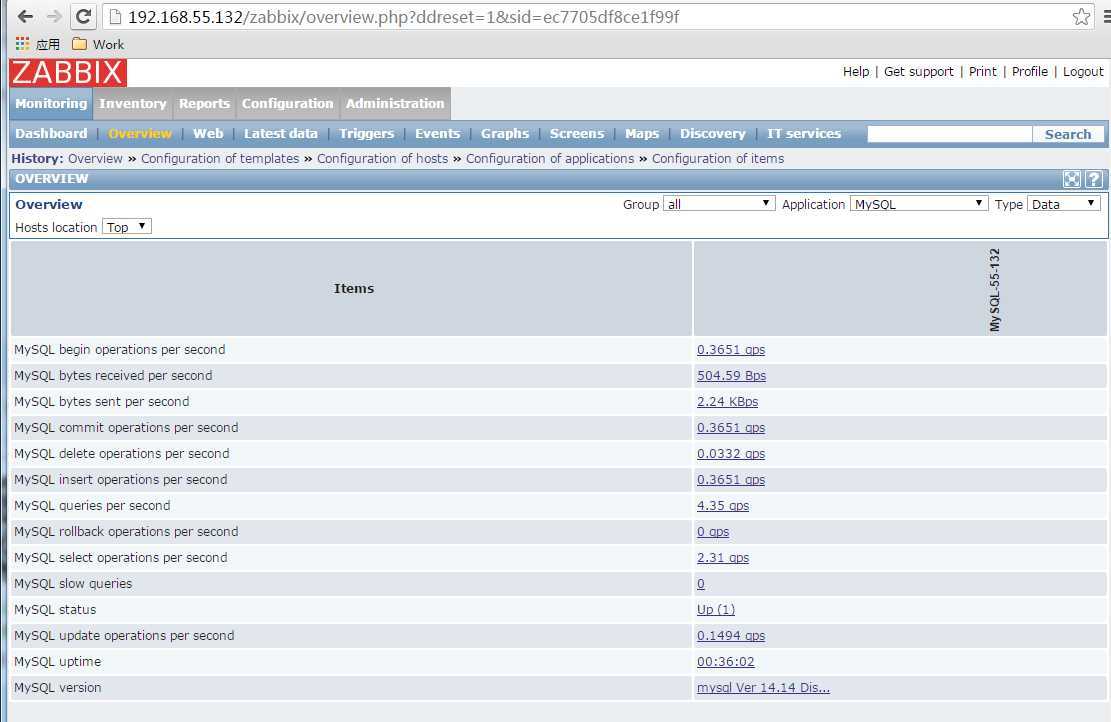
Task: Click the Print link
Action: point(982,72)
